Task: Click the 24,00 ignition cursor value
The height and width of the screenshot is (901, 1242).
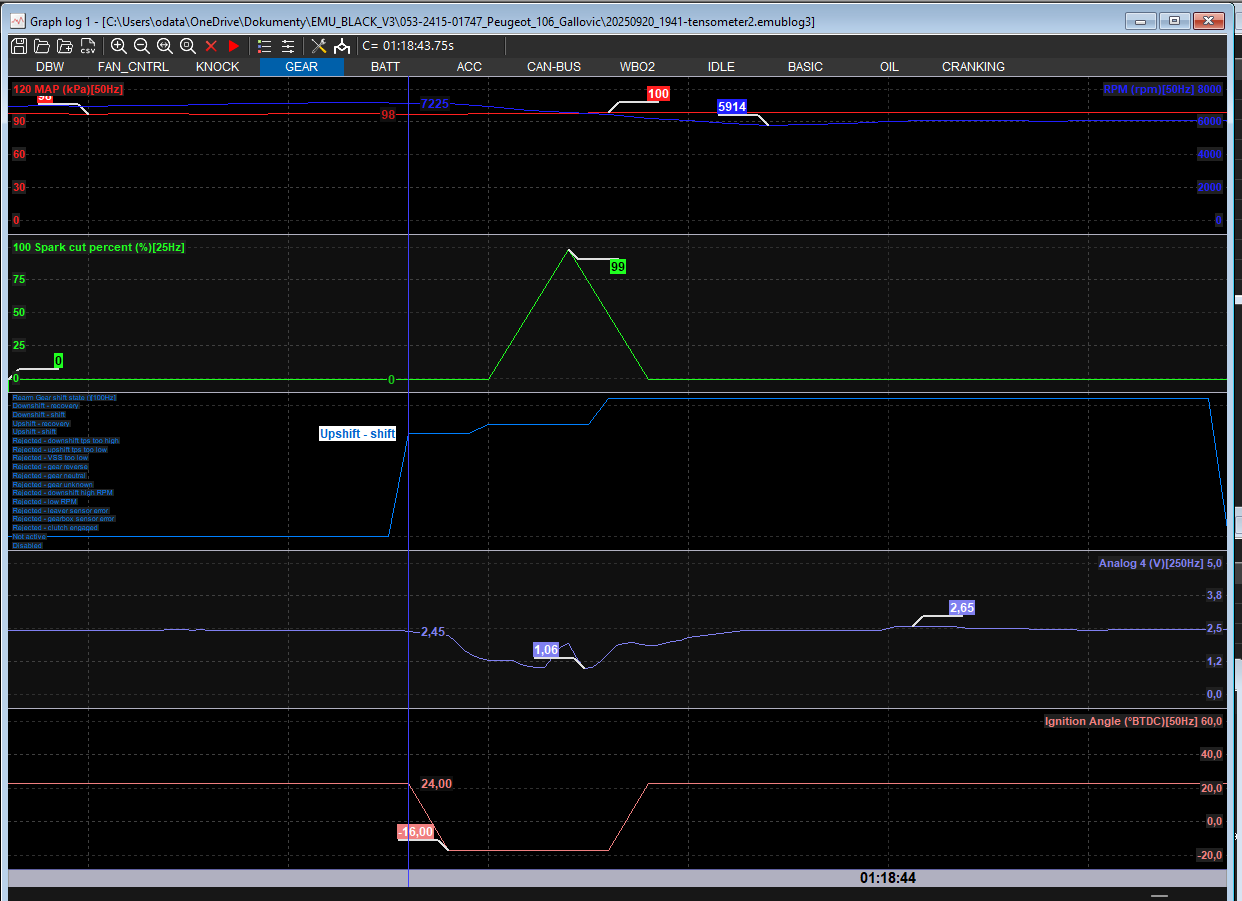Action: [x=437, y=783]
